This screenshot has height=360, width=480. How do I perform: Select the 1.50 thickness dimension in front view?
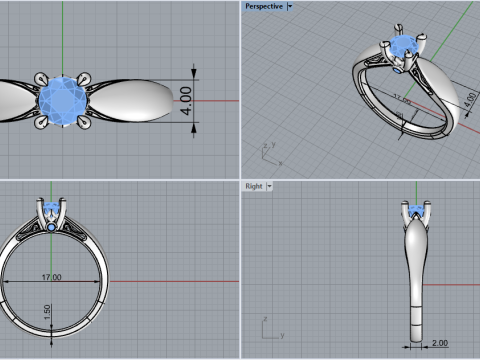click(47, 312)
